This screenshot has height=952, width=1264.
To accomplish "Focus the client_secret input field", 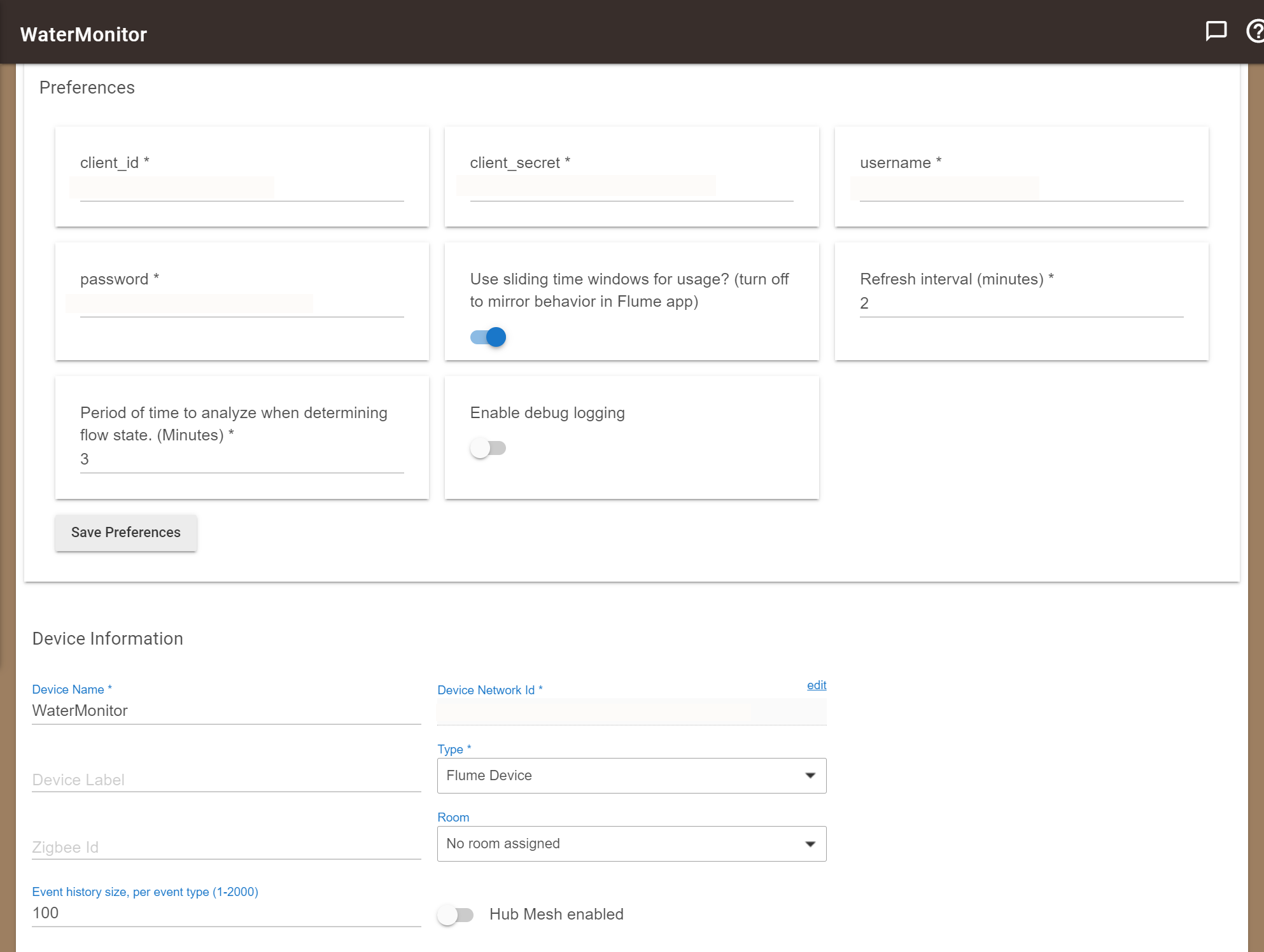I will (x=631, y=189).
